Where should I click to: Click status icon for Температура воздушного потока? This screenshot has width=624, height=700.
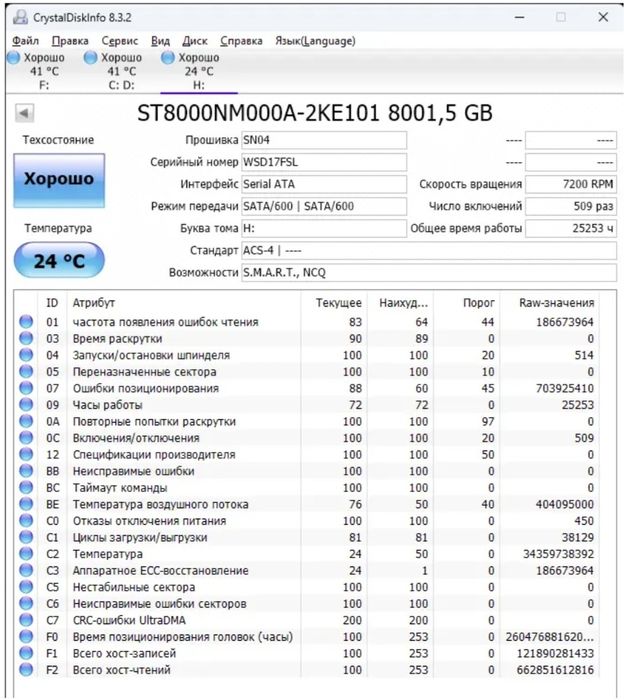[x=26, y=504]
